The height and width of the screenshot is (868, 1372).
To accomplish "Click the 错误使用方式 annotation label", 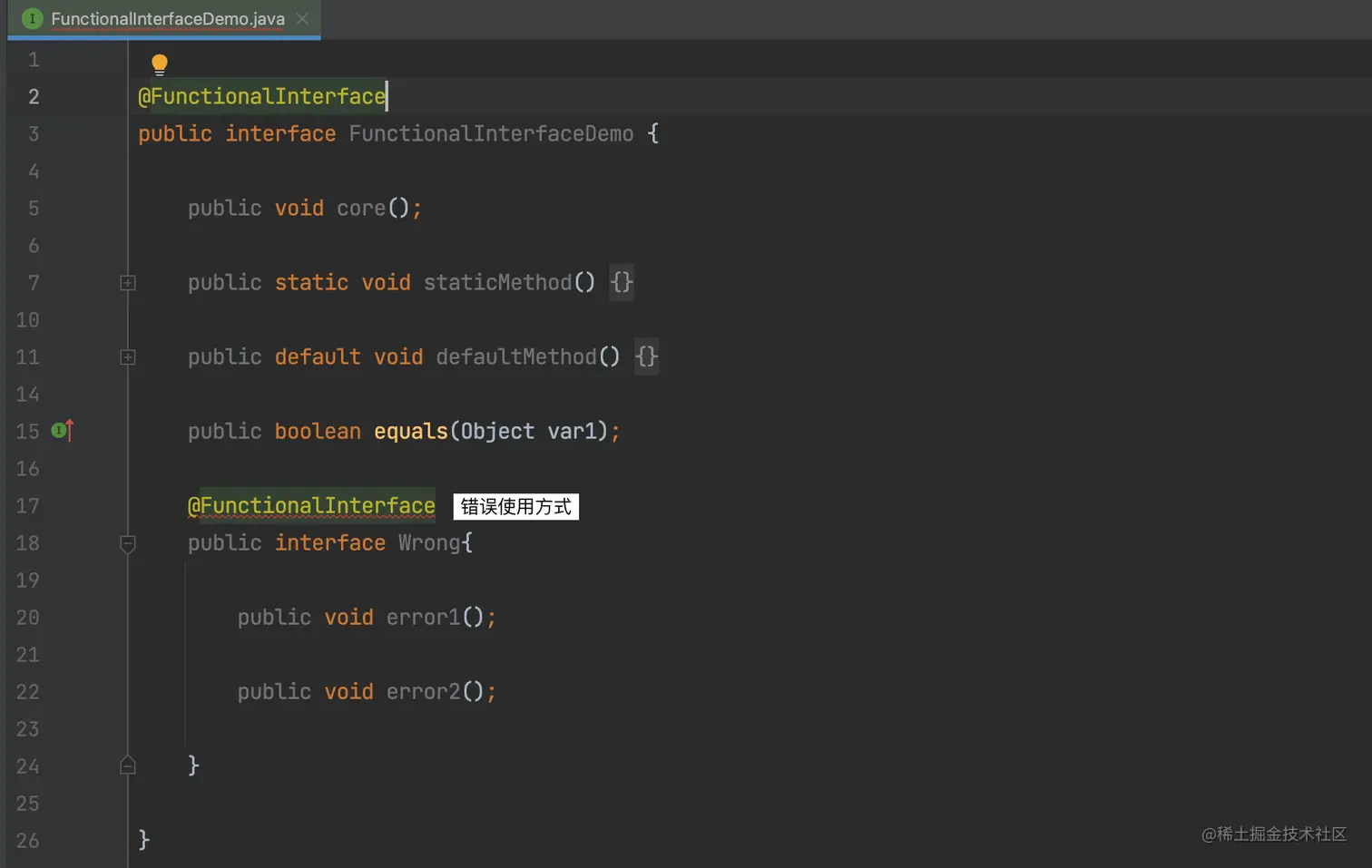I will coord(515,506).
